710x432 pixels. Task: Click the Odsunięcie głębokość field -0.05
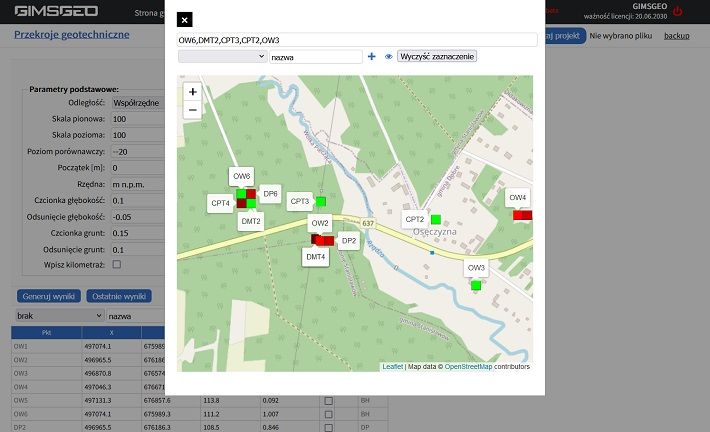[138, 217]
